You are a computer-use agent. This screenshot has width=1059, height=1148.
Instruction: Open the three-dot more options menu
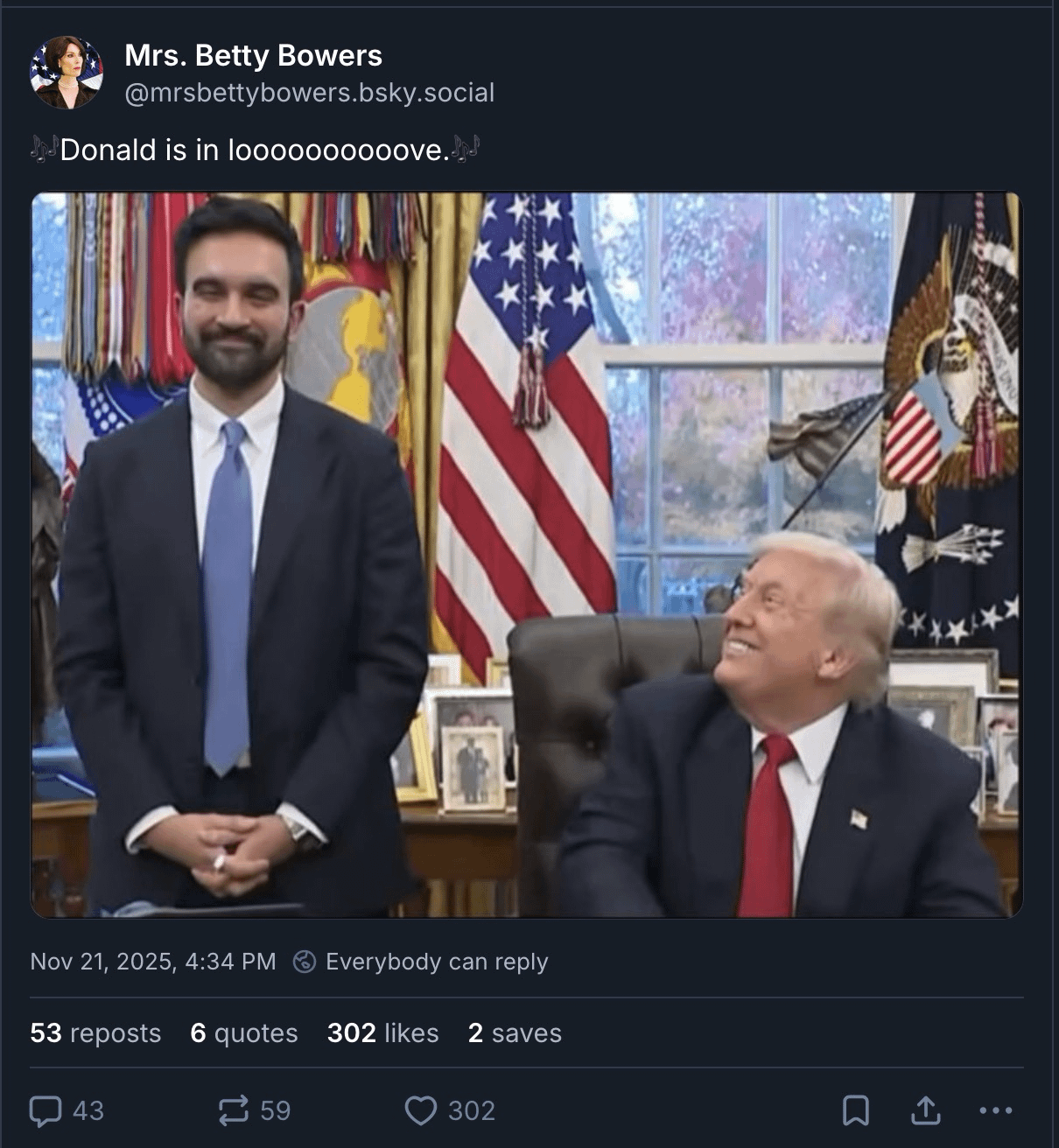(995, 1110)
